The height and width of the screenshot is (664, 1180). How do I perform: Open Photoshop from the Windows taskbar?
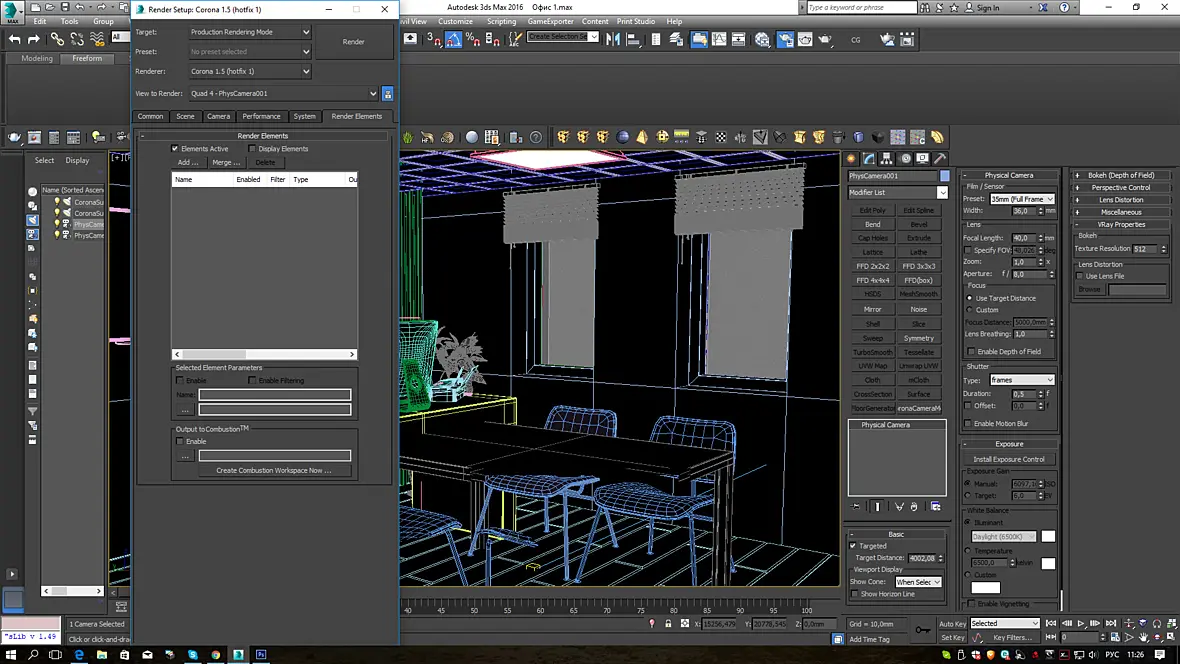(x=261, y=654)
